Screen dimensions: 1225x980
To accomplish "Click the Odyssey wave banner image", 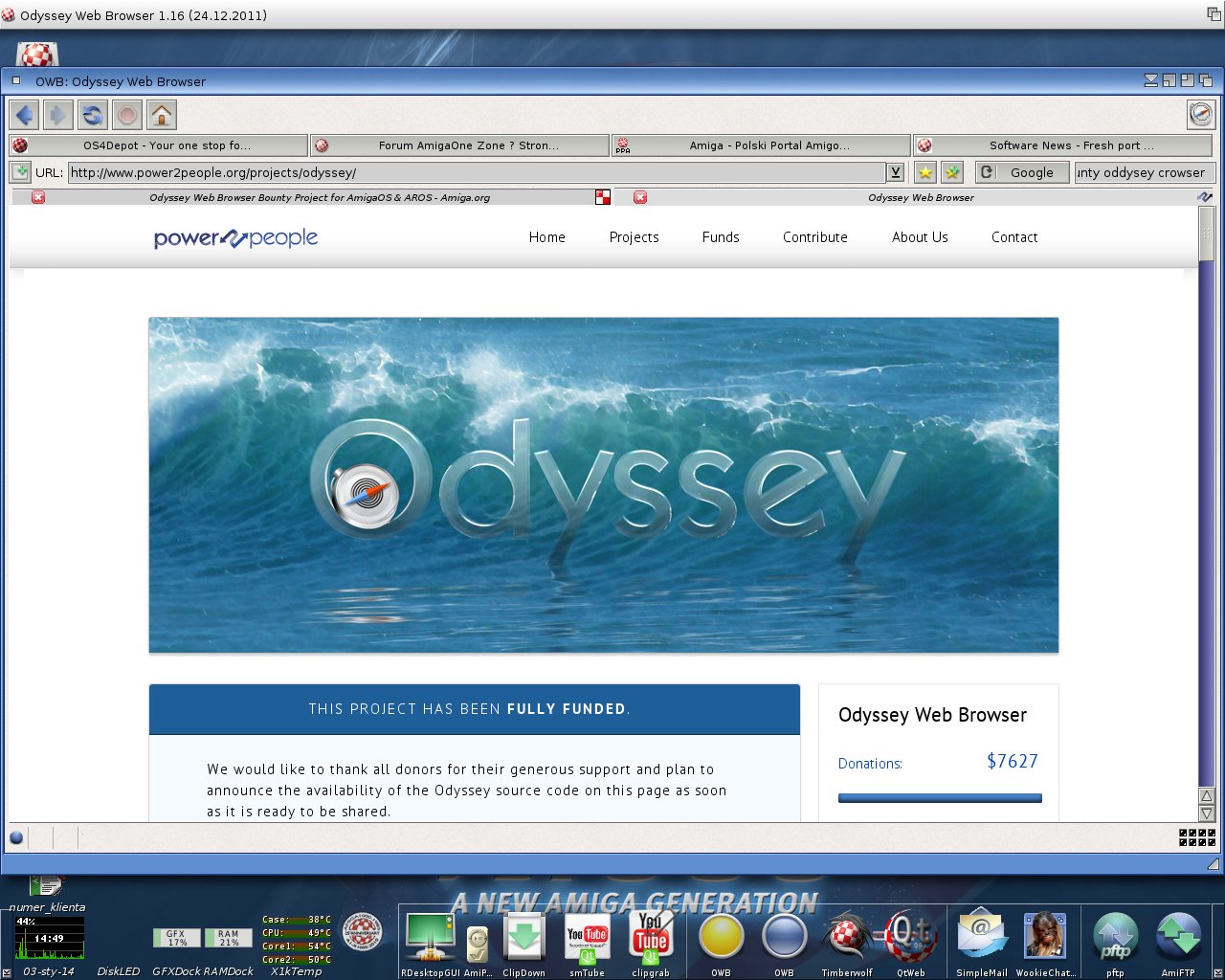I will pos(604,485).
